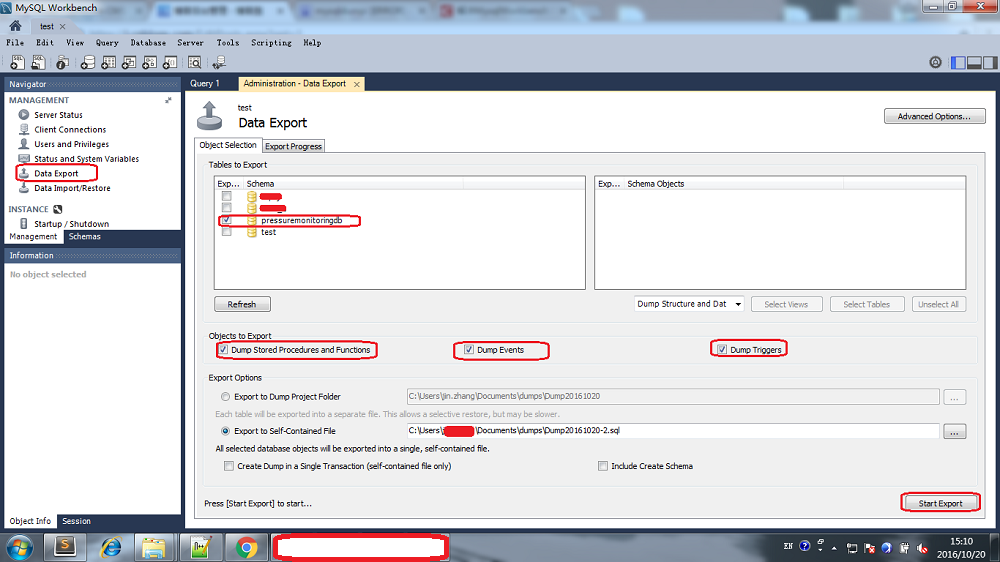Switch to the Schemas tab in the Navigator
The image size is (1000, 562).
click(85, 237)
